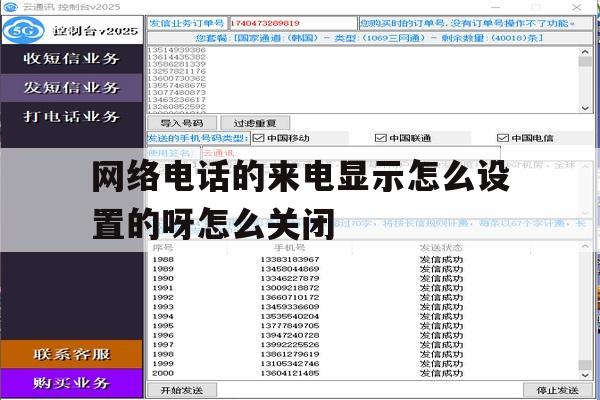Click number 13383183967 in results

290,260
